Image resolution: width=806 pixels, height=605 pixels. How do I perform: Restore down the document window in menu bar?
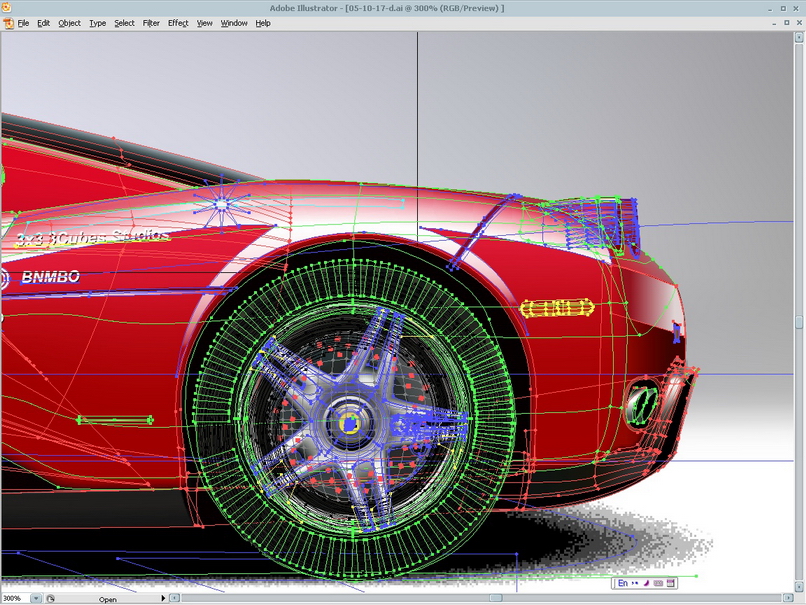click(x=786, y=23)
